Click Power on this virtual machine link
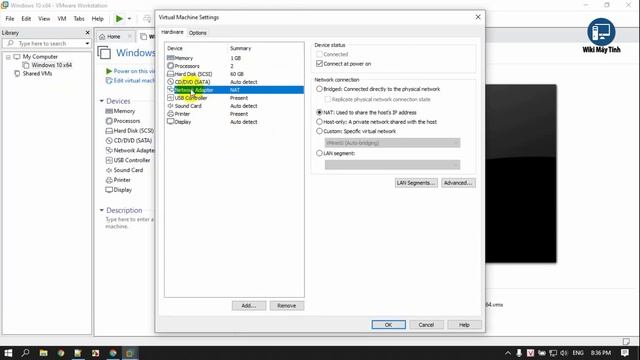The width and height of the screenshot is (640, 360). click(x=131, y=71)
